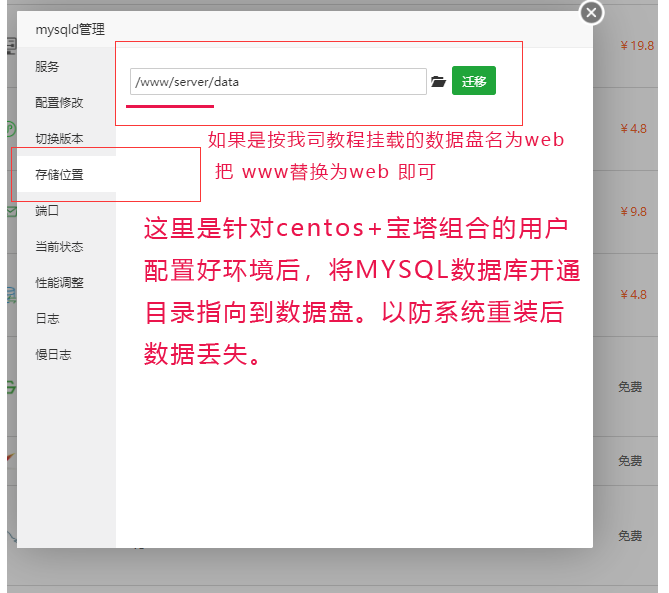
Task: View 当前状态 in the sidebar
Action: [59, 247]
